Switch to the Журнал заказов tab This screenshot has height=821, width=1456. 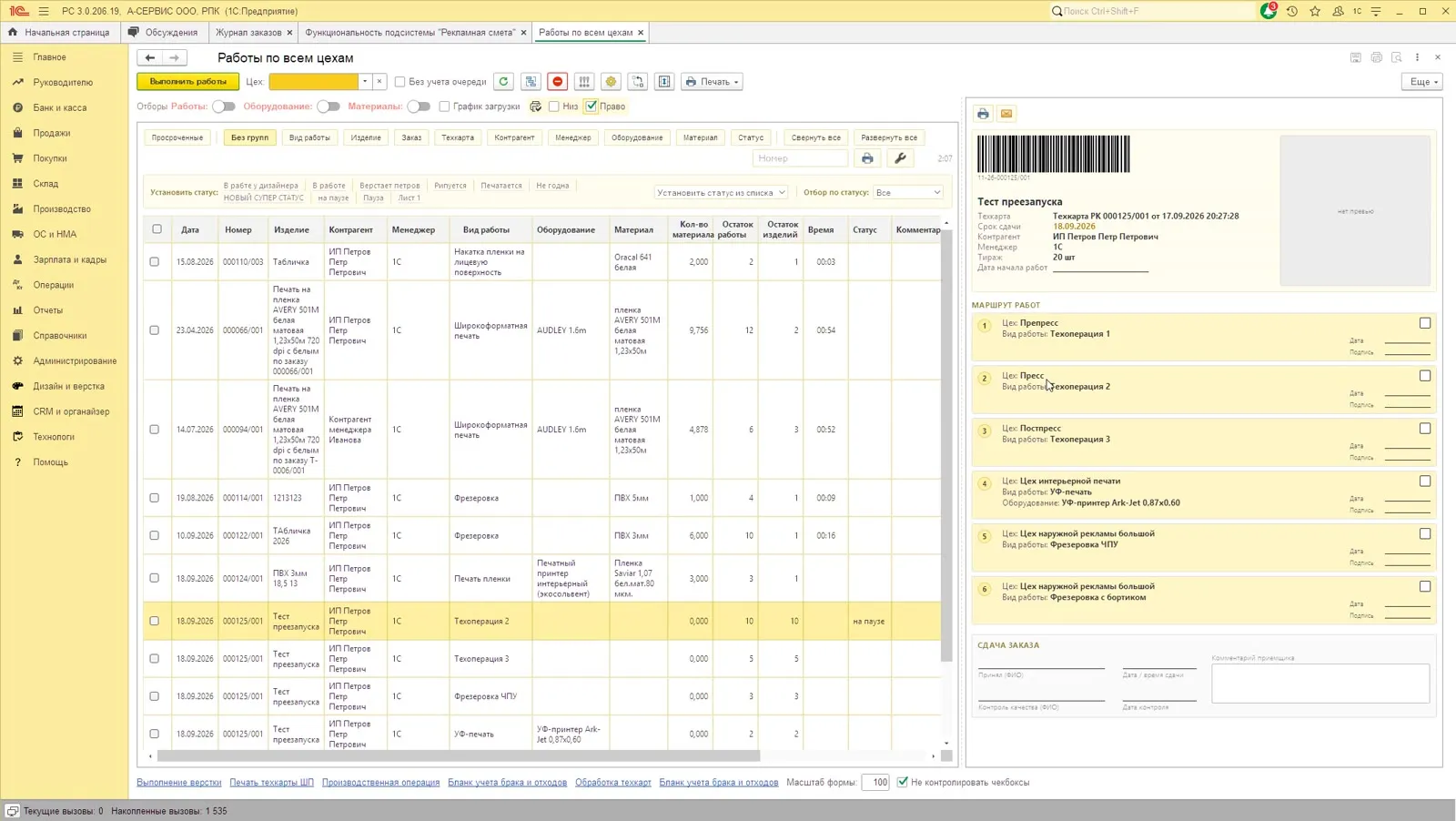(248, 32)
